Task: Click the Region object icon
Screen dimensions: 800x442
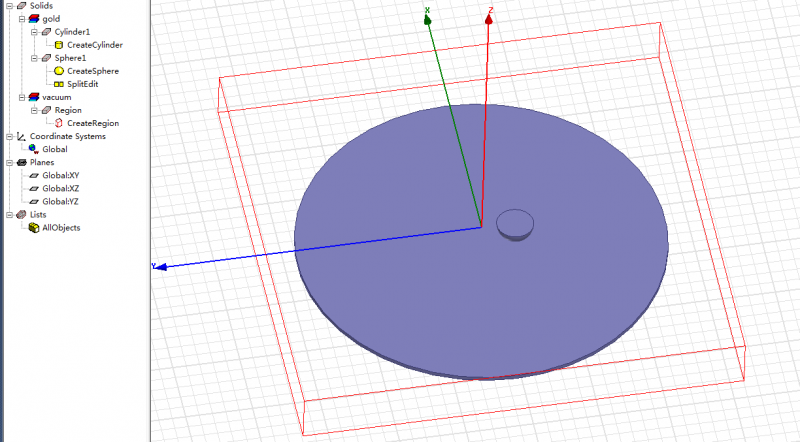Action: click(46, 110)
